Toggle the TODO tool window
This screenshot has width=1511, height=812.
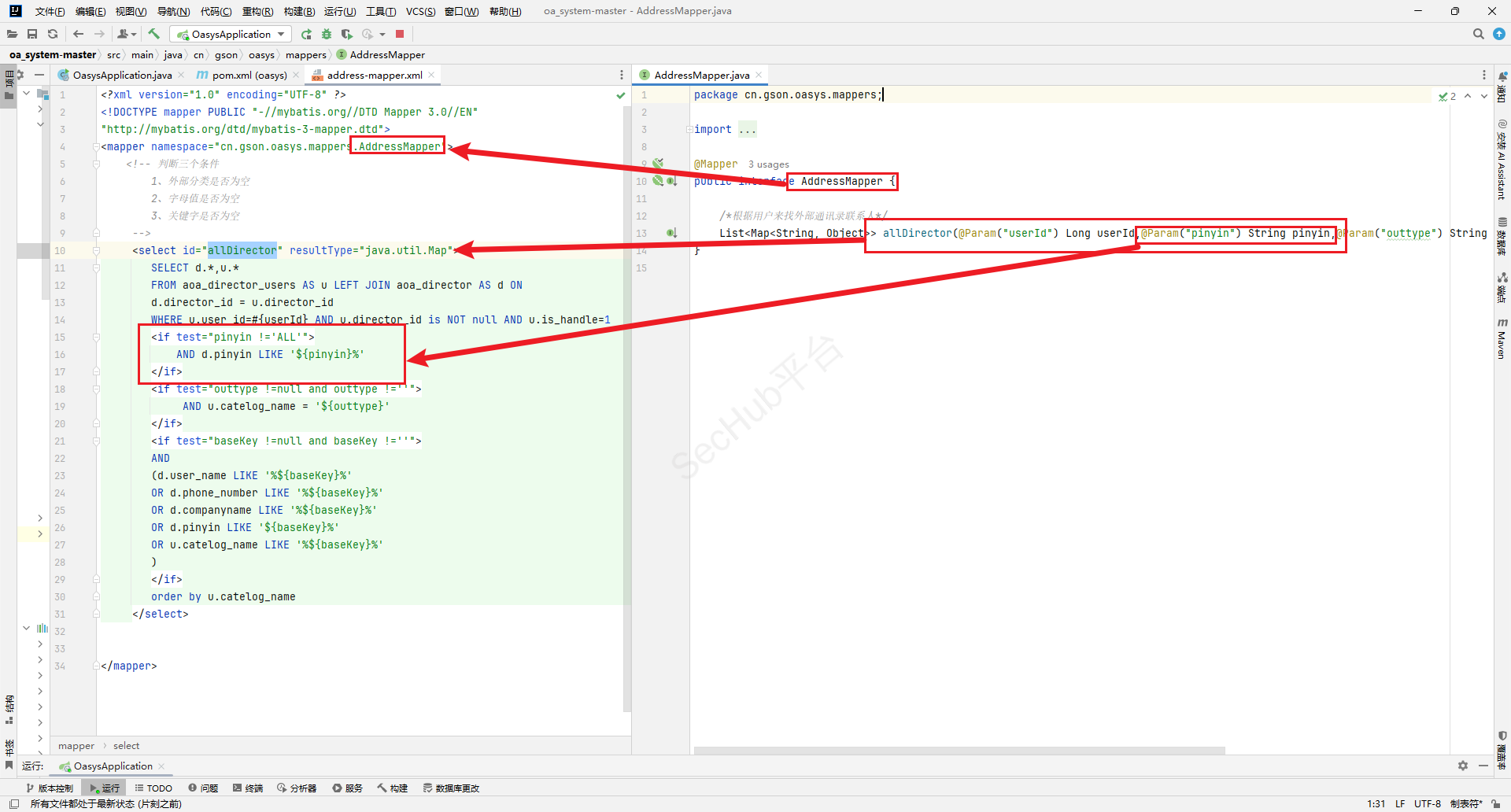[153, 788]
